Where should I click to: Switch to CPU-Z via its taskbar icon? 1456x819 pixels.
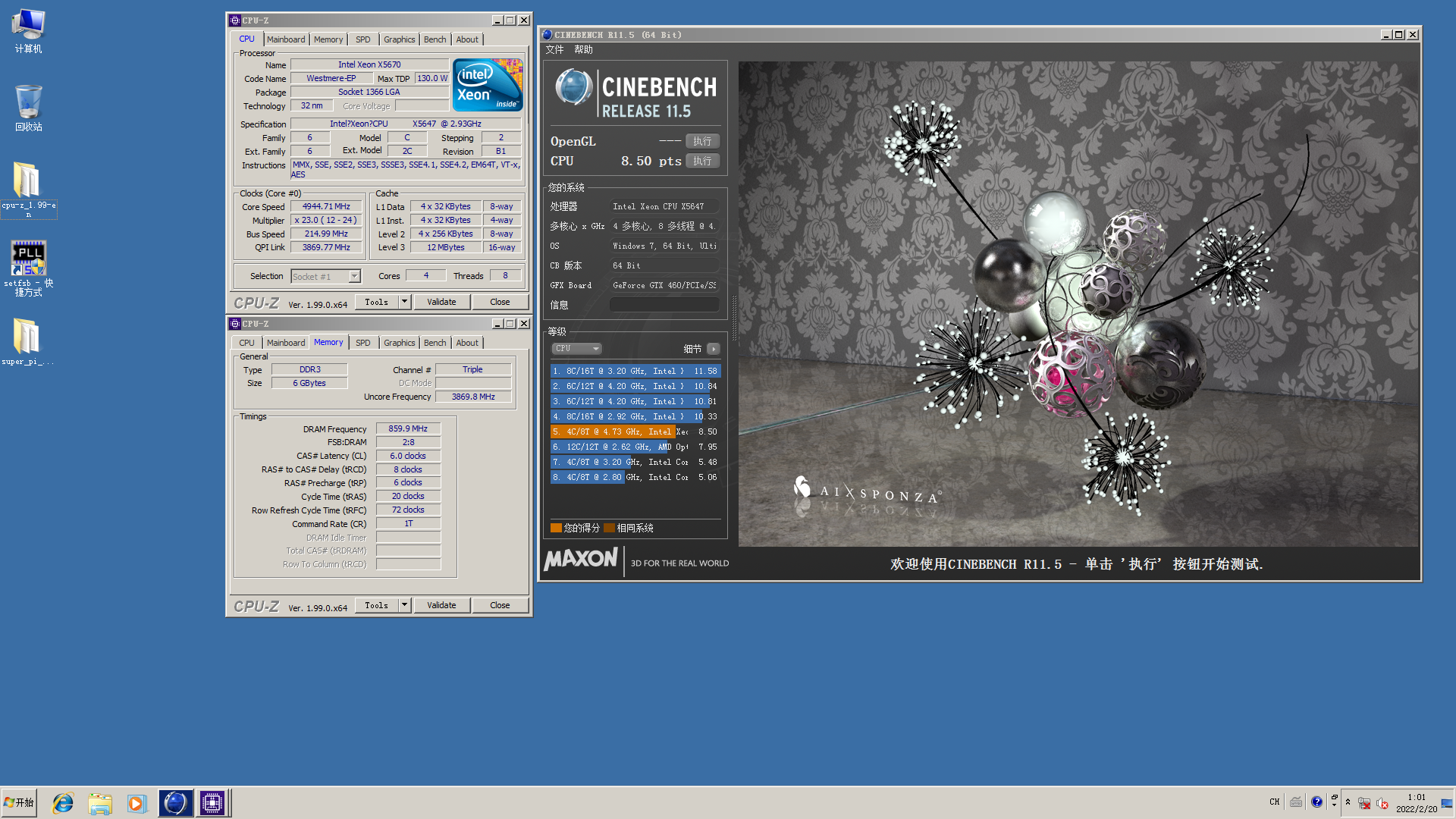click(x=212, y=802)
